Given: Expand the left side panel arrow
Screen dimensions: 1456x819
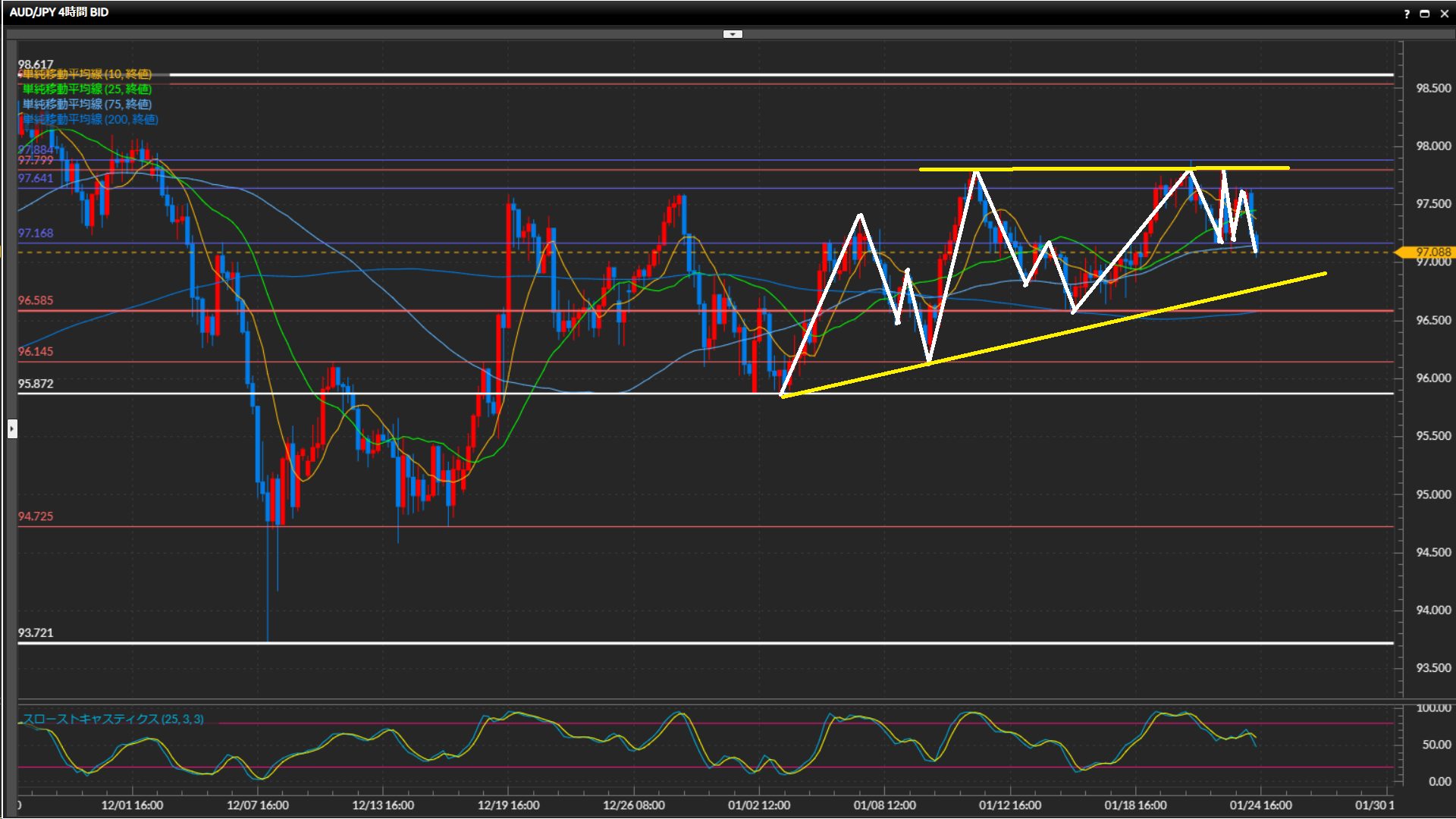Looking at the screenshot, I should 12,429.
